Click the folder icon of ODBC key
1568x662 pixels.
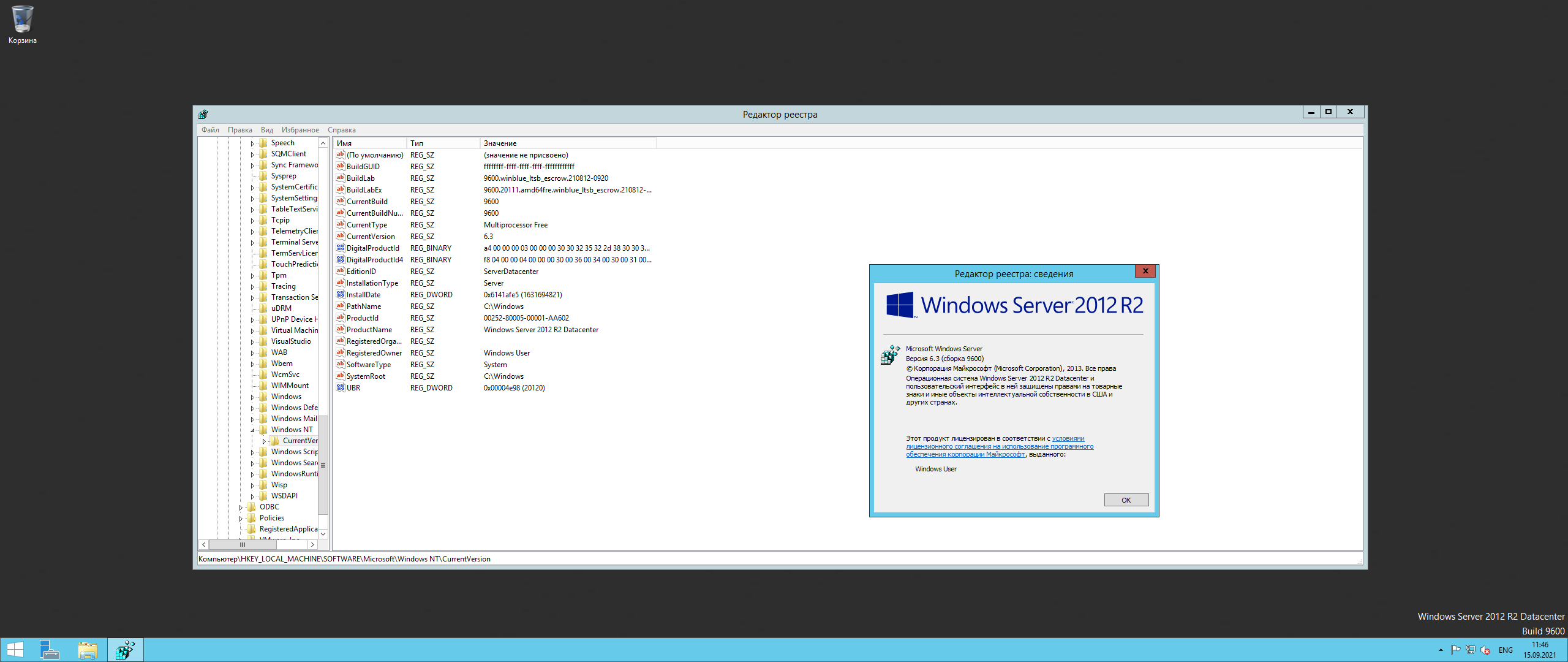[x=252, y=507]
